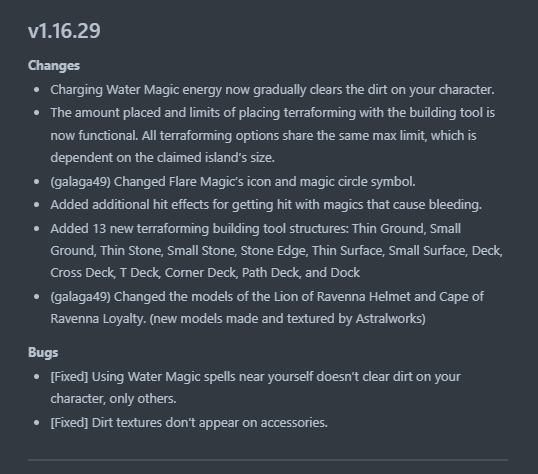Select the Bugs section heading

(43, 352)
